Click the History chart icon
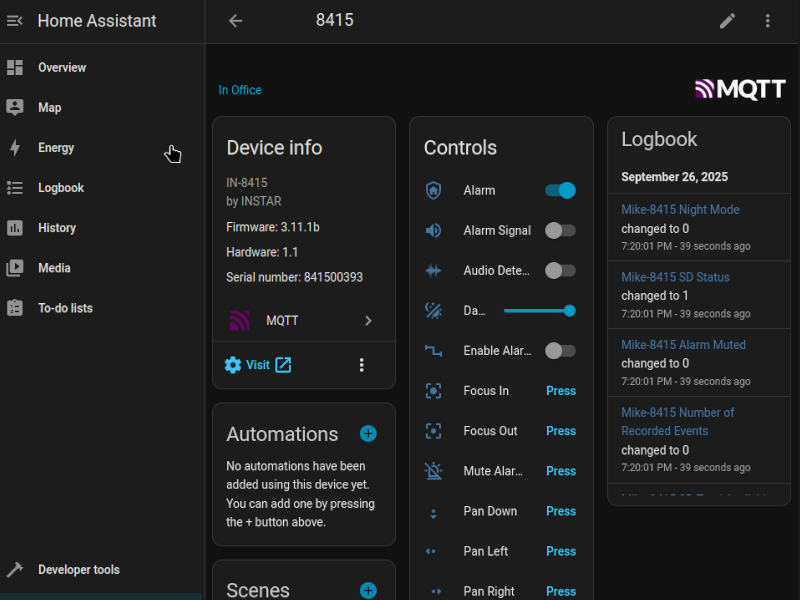The height and width of the screenshot is (600, 800). [x=15, y=228]
